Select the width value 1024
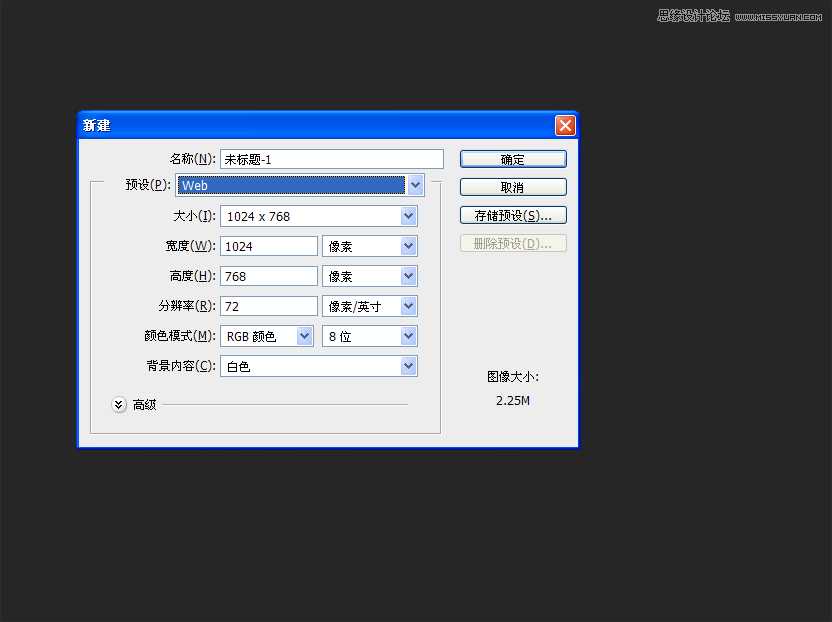 tap(266, 245)
